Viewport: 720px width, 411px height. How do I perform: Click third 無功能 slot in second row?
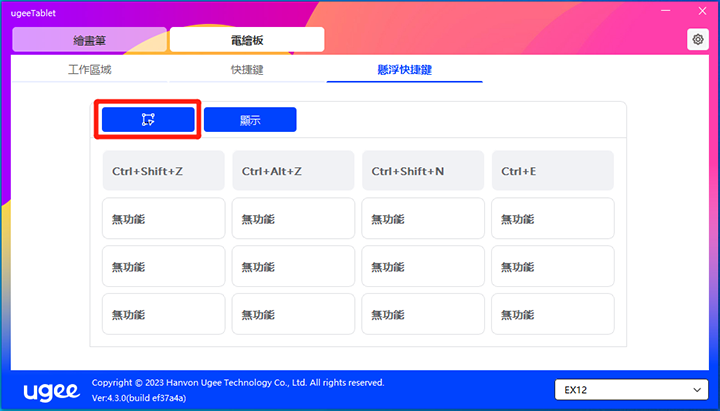pyautogui.click(x=423, y=219)
